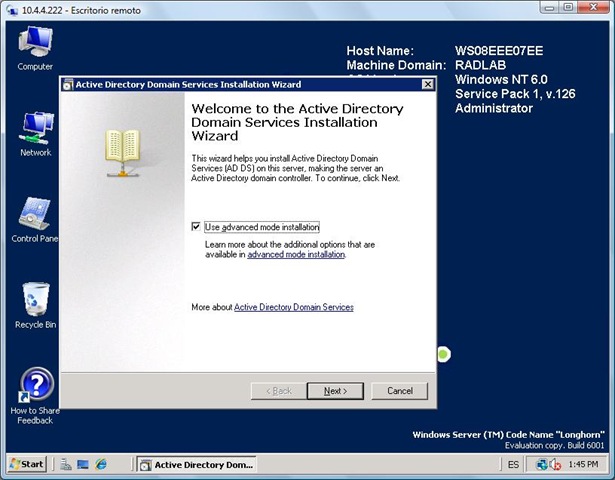Select the Network desktop icon
Screen dimensions: 615x480
[35, 130]
